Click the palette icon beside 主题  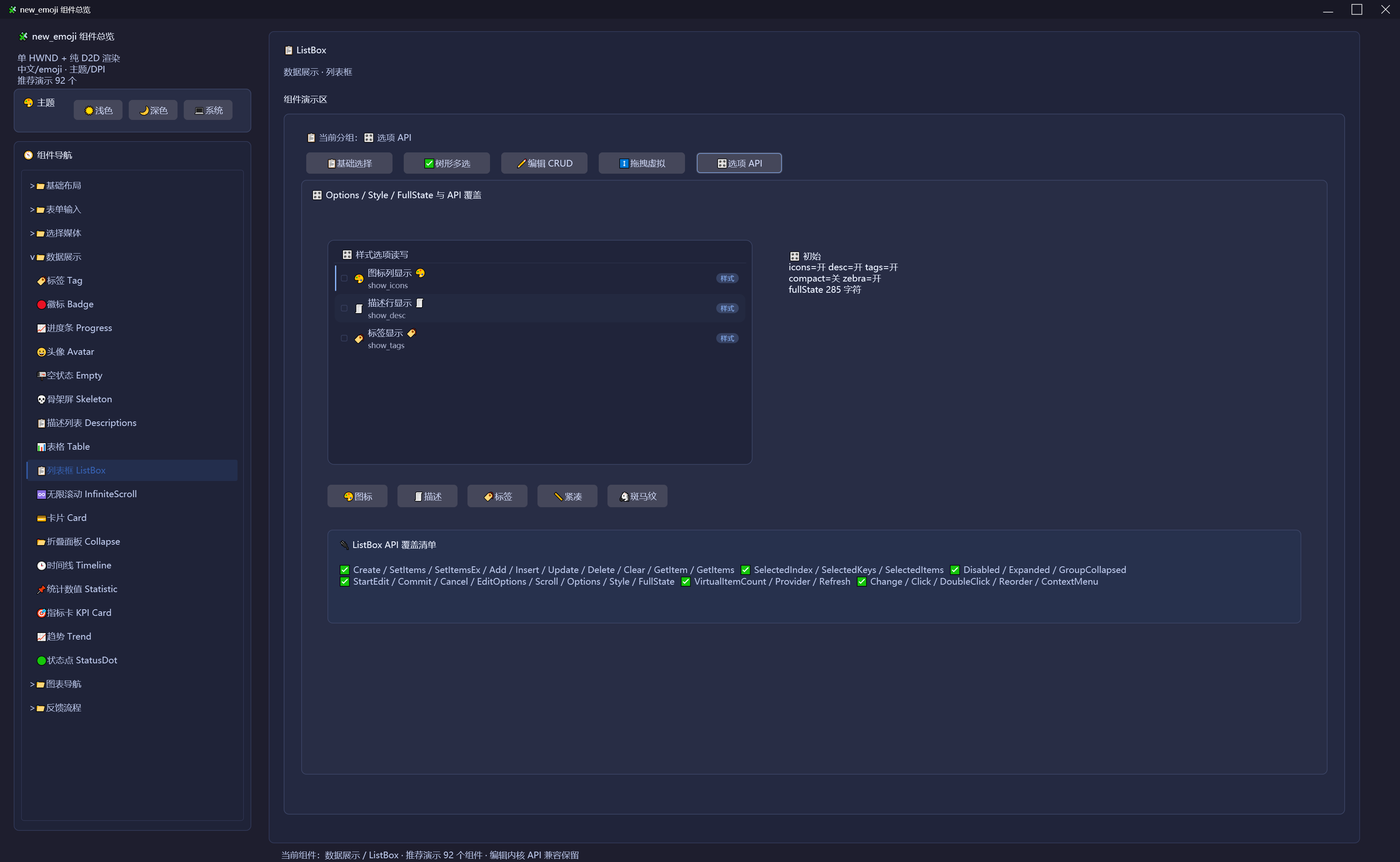pos(28,102)
